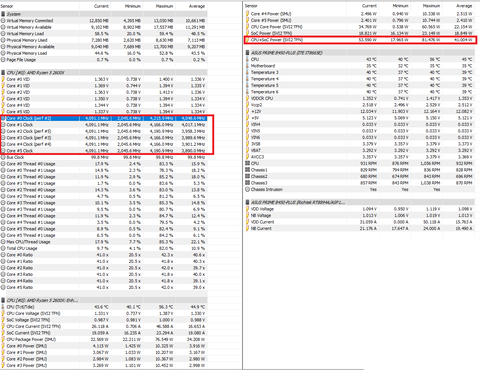The height and width of the screenshot is (370, 480).
Task: Select the SoC Voltage (SVI2 TFN) row
Action: point(104,320)
